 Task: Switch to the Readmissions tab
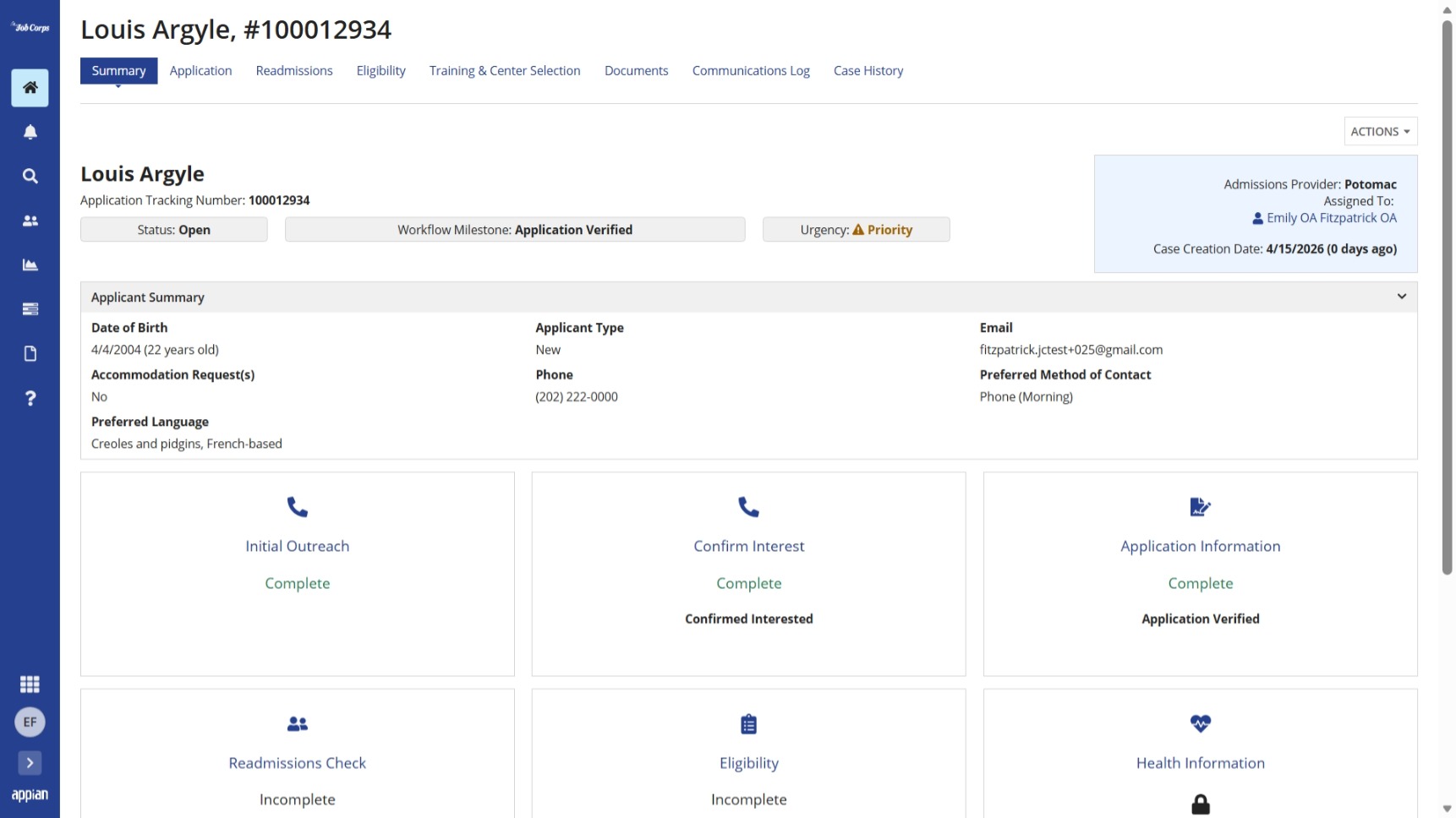click(x=294, y=71)
